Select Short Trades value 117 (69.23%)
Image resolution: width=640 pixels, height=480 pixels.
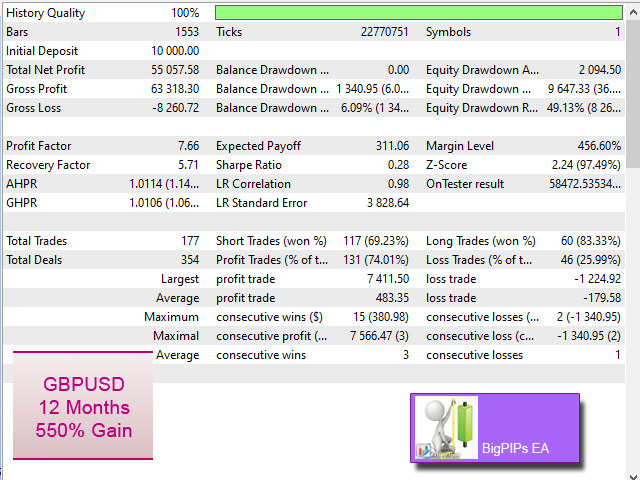click(376, 241)
